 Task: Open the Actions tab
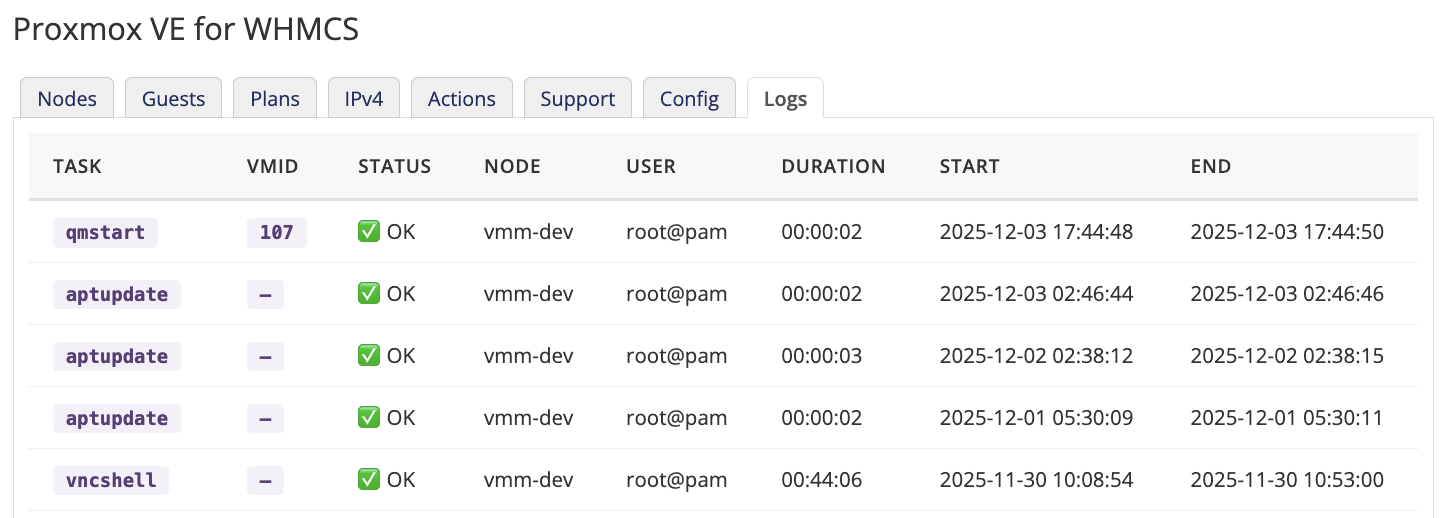(x=461, y=99)
